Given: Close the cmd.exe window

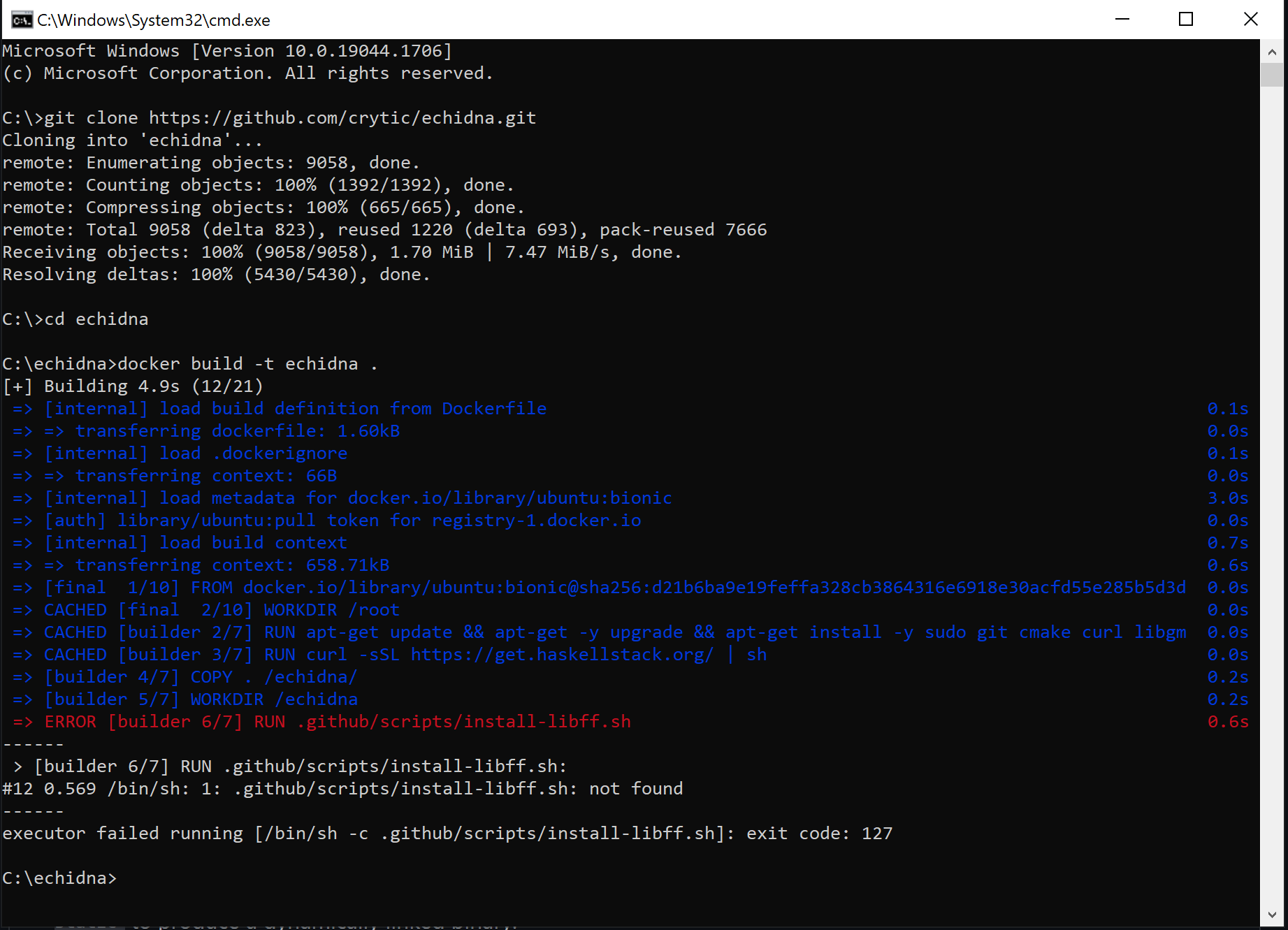Looking at the screenshot, I should [x=1250, y=19].
